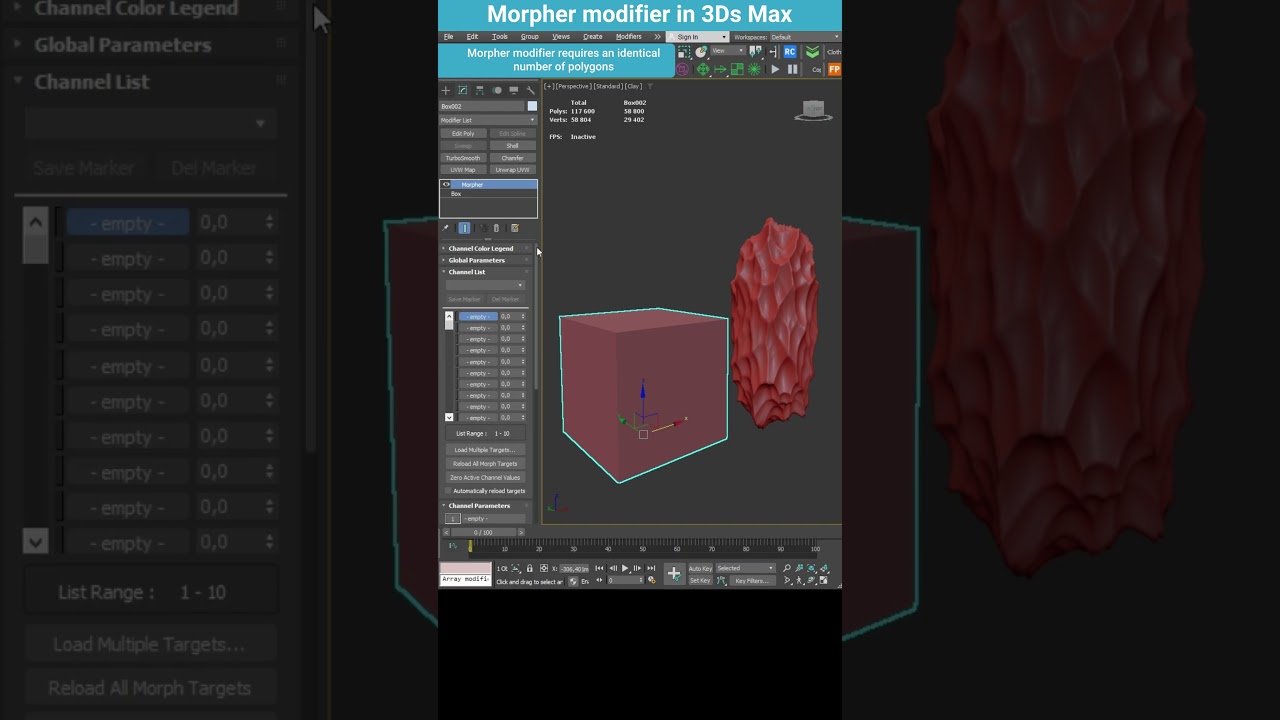
Task: Click the orange FP toolbar icon
Action: tap(835, 69)
